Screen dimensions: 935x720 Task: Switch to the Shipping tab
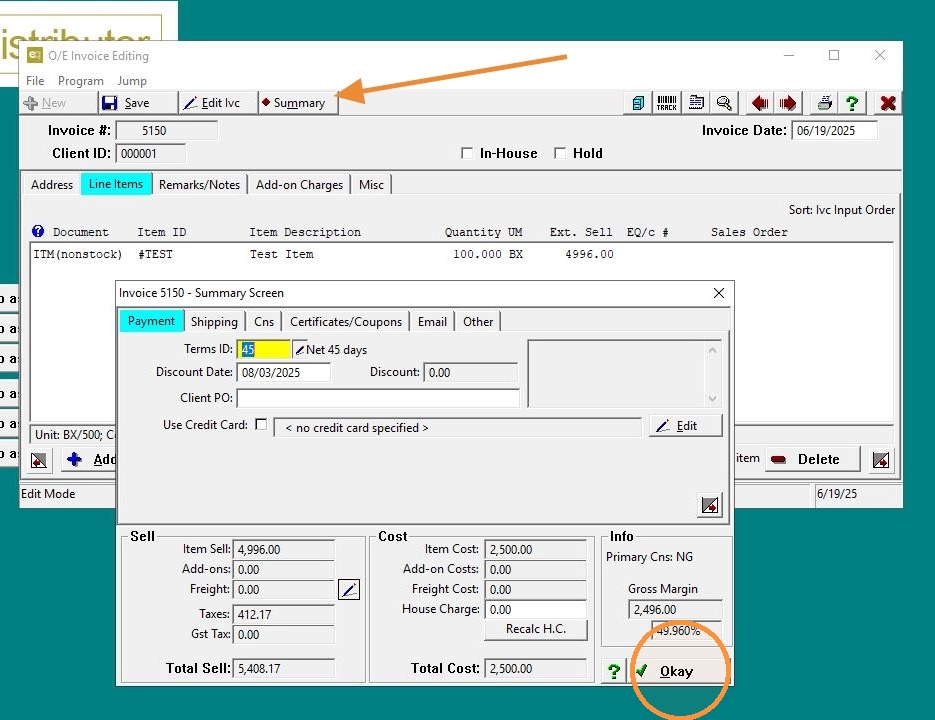[x=214, y=322]
